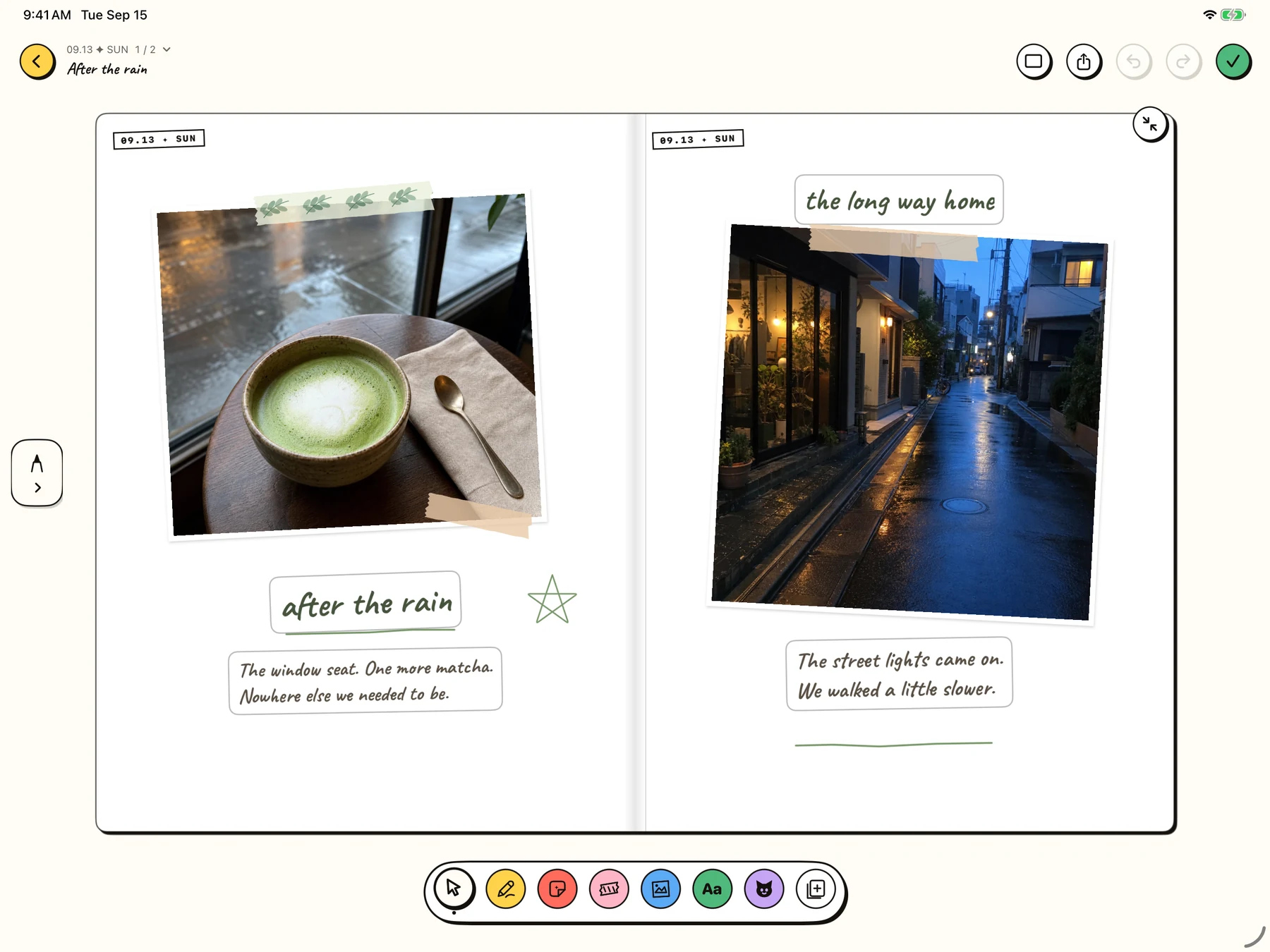This screenshot has height=952, width=1270.
Task: Tap the right page 09.13 SUN date stamp
Action: (x=698, y=139)
